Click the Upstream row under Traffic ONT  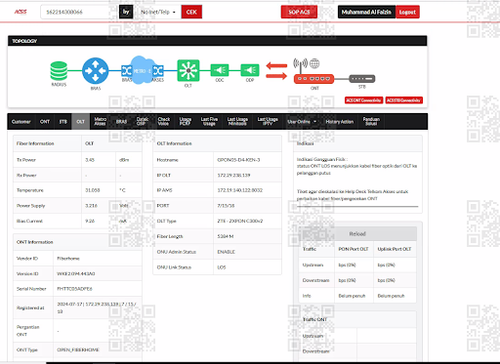tap(359, 336)
